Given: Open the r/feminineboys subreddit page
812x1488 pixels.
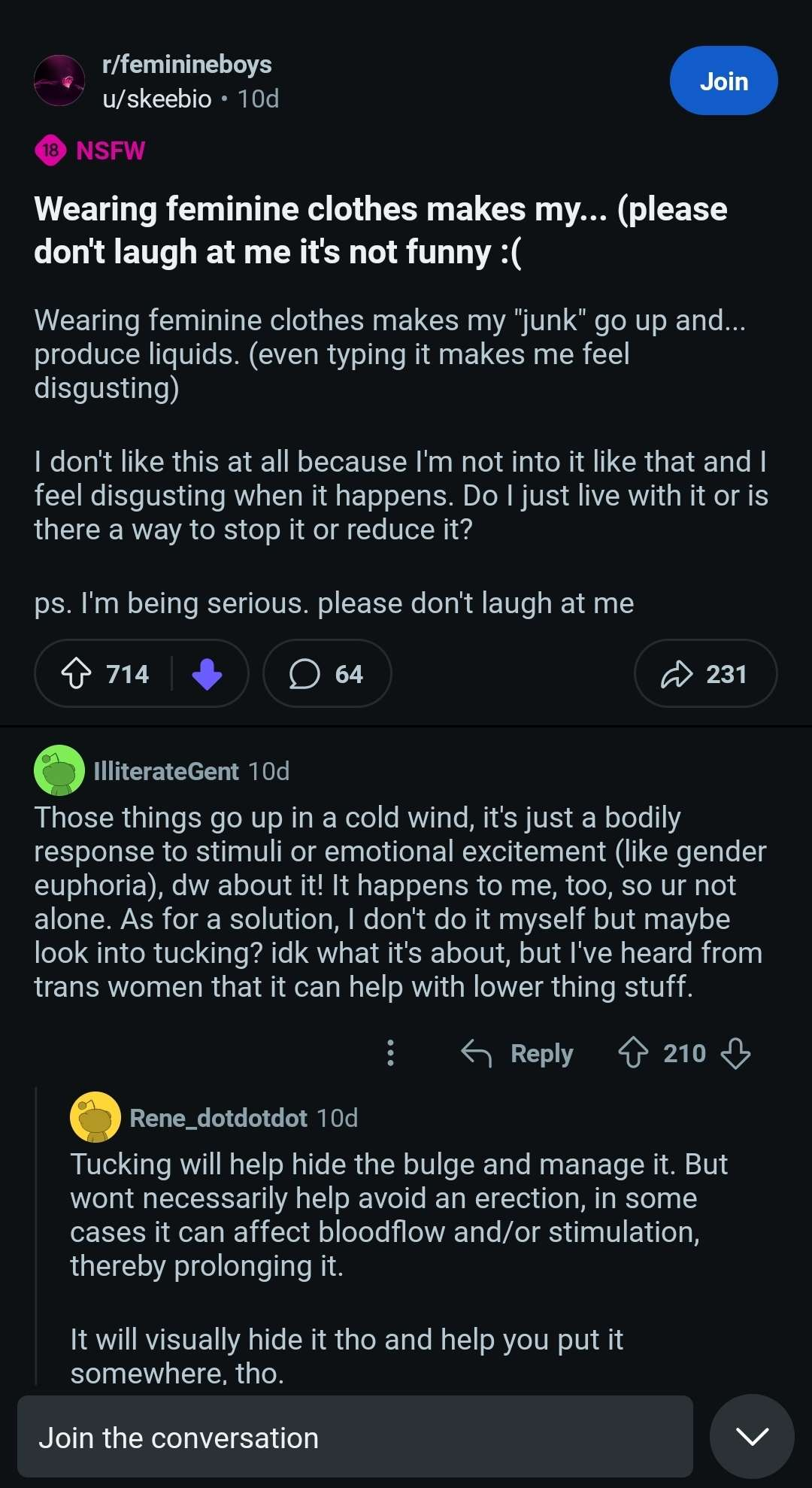Looking at the screenshot, I should point(187,65).
